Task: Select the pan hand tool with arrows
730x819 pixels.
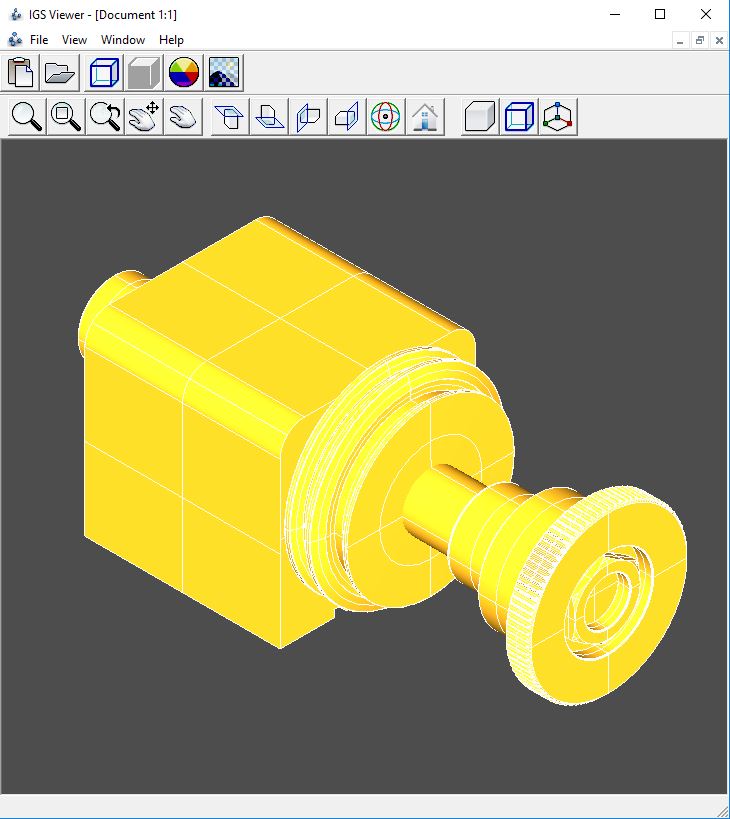Action: pyautogui.click(x=144, y=117)
